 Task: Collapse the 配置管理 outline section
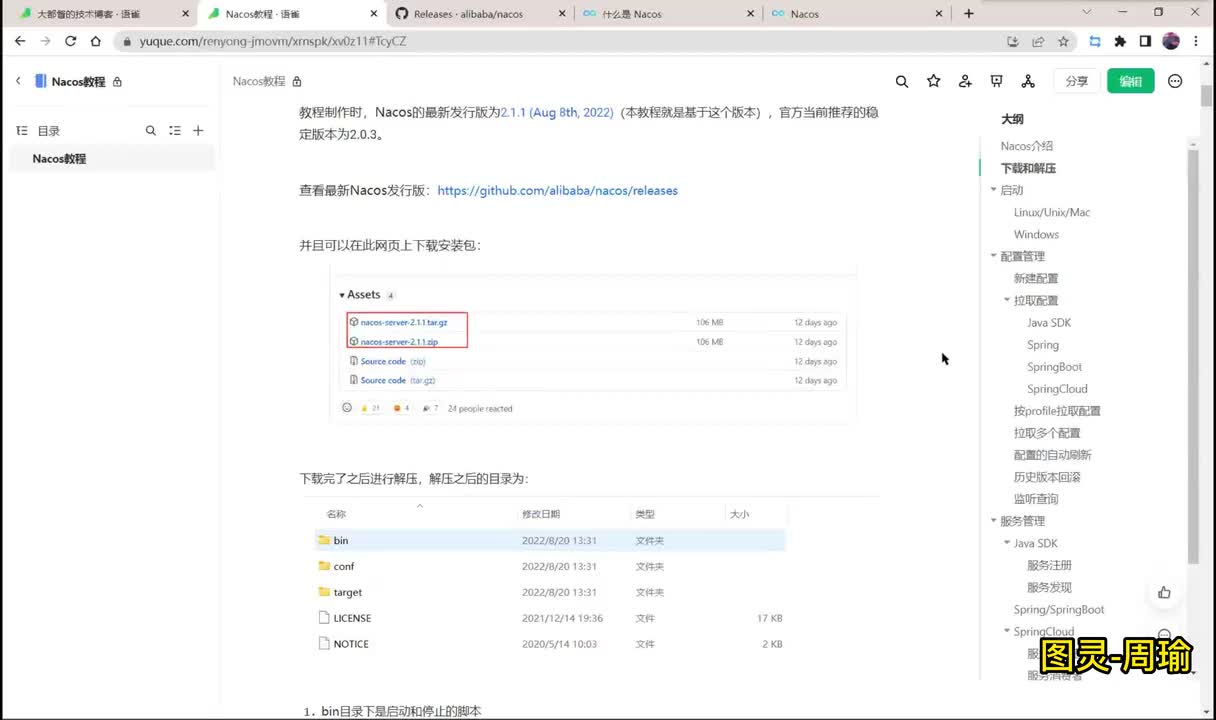[993, 256]
